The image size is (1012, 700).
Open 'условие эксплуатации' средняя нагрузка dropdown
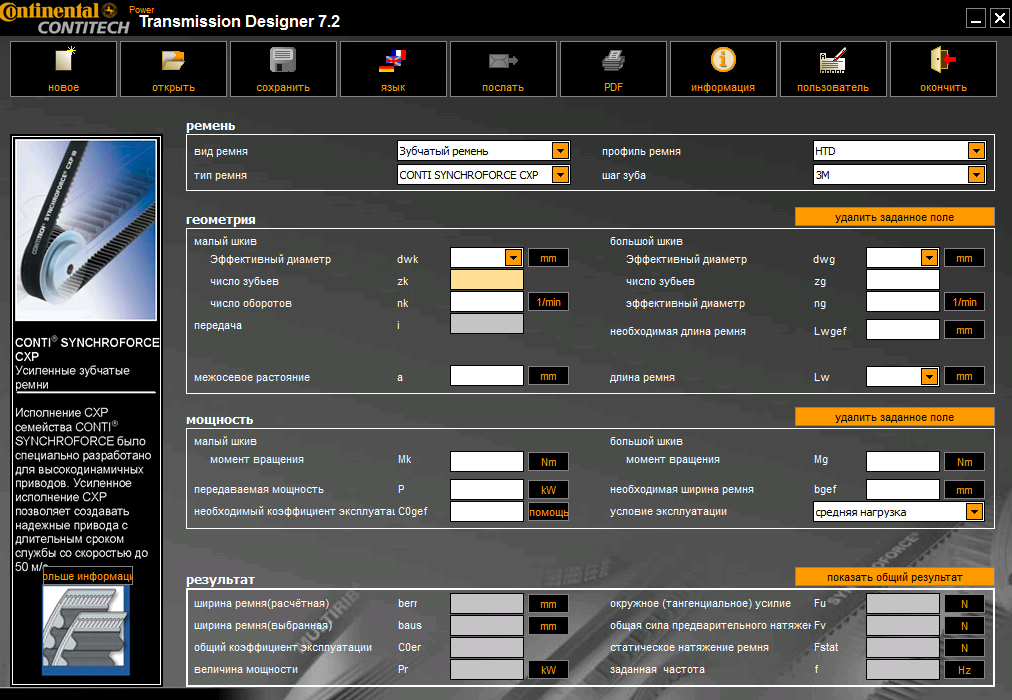coord(974,512)
